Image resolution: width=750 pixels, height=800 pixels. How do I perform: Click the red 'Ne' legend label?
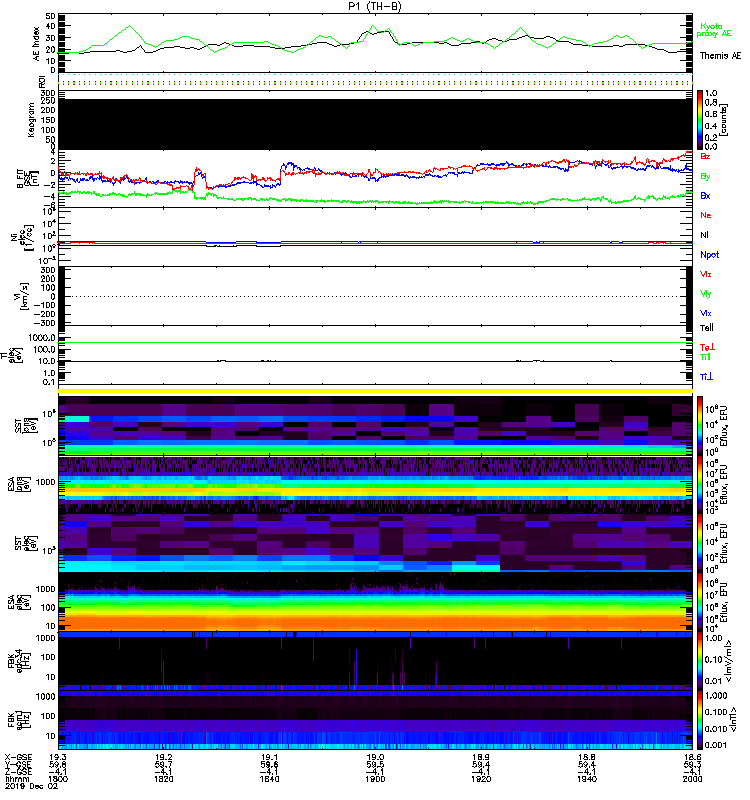point(705,215)
